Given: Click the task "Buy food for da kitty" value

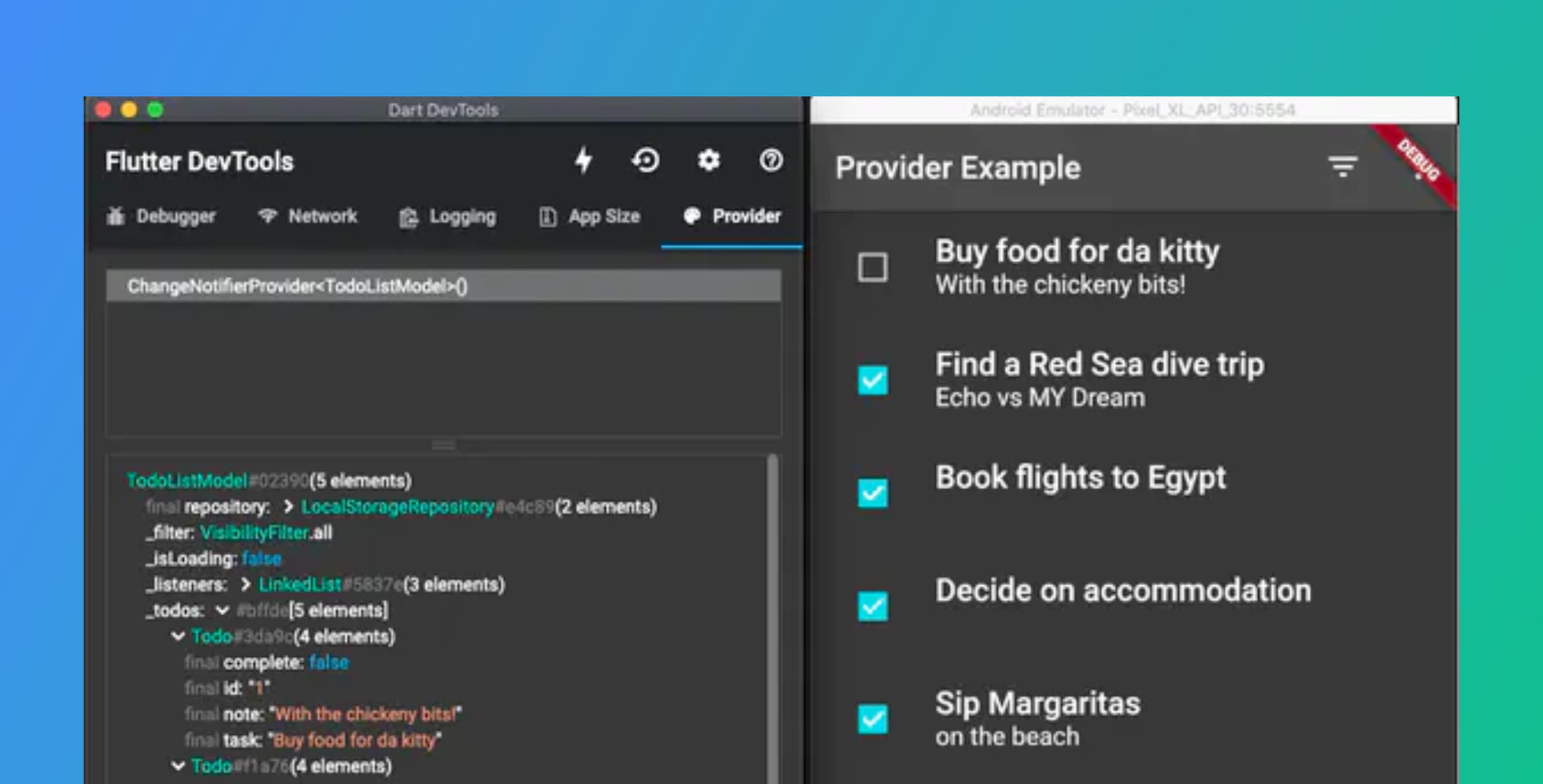Looking at the screenshot, I should [356, 740].
